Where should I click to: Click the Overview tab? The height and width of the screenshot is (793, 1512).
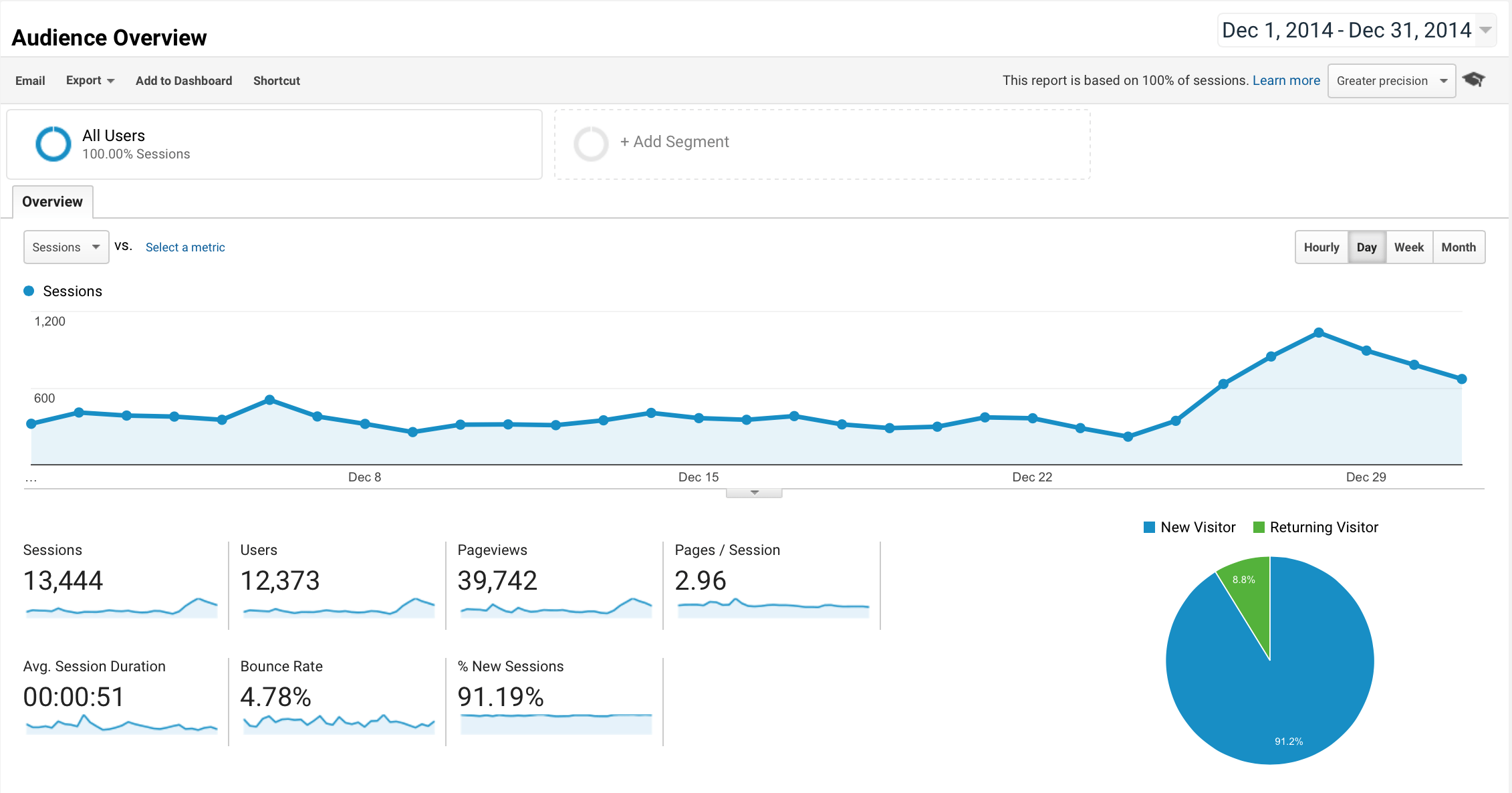[x=51, y=201]
